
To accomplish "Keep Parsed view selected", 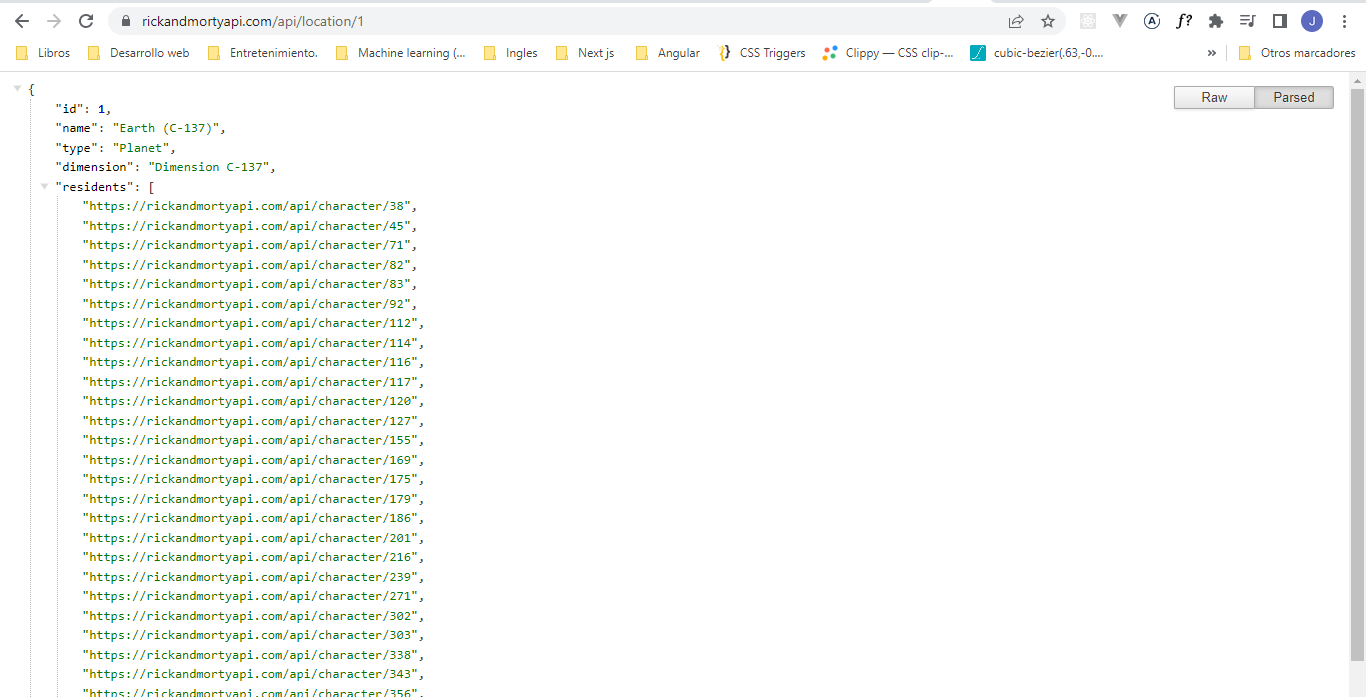I will pyautogui.click(x=1293, y=97).
